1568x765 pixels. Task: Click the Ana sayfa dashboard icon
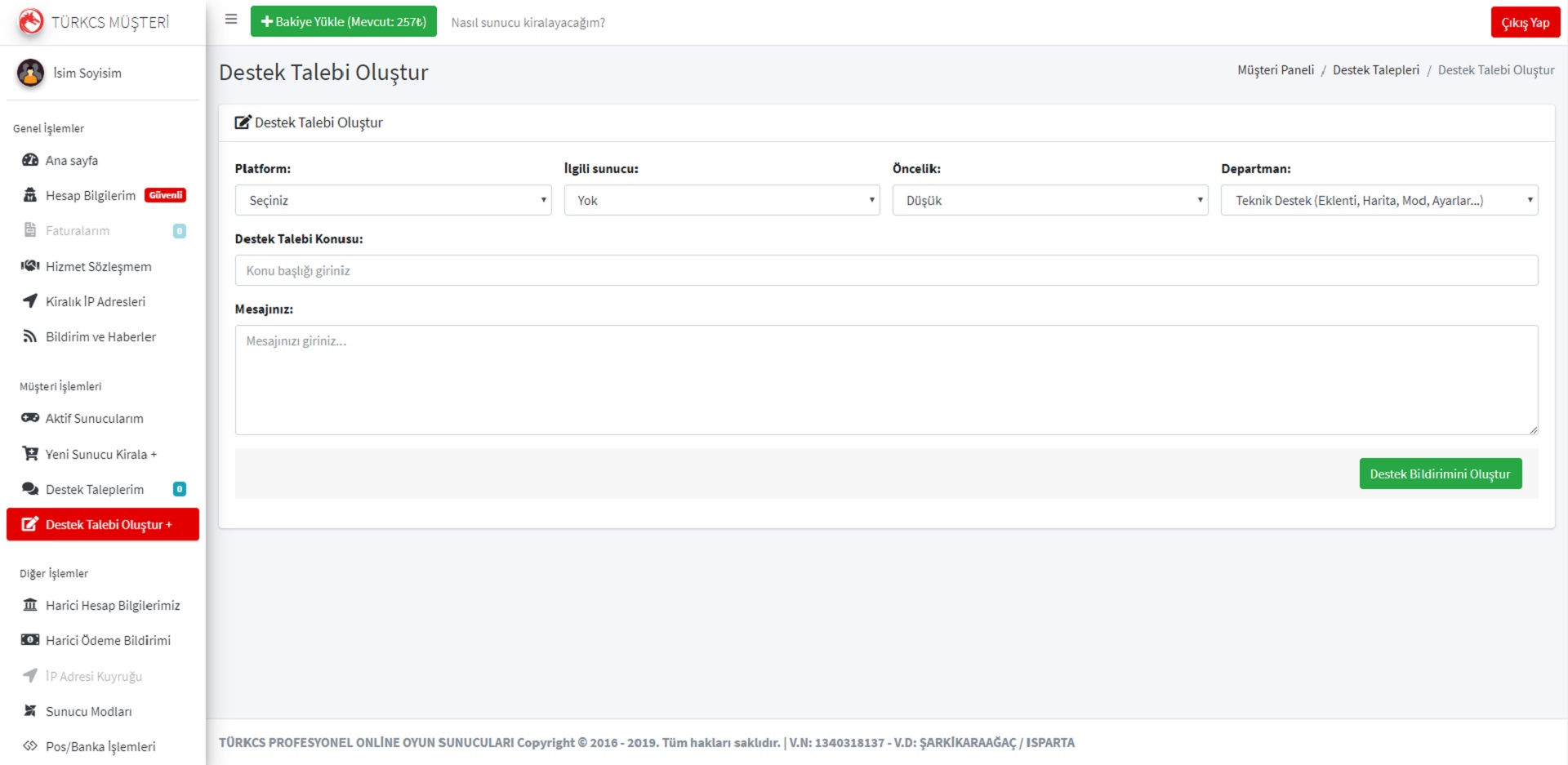[x=30, y=160]
